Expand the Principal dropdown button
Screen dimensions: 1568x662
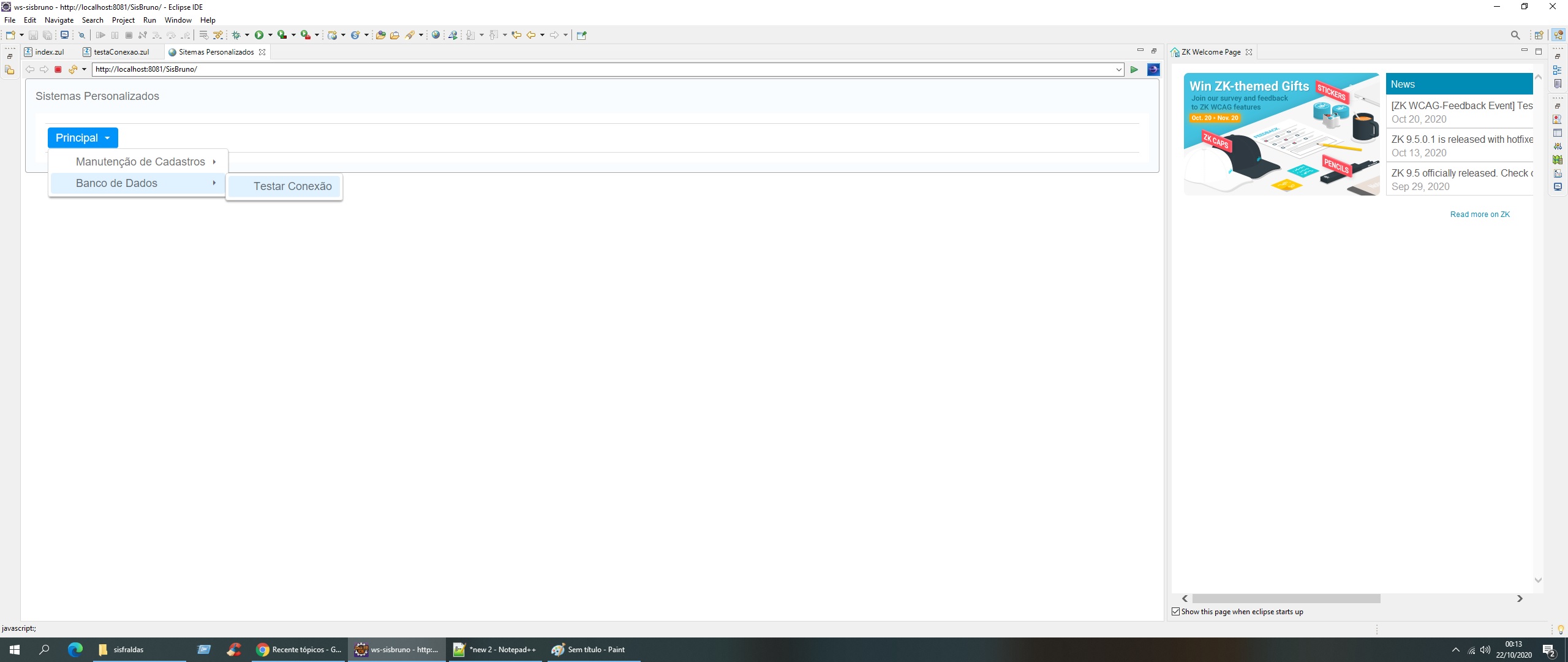pyautogui.click(x=83, y=138)
